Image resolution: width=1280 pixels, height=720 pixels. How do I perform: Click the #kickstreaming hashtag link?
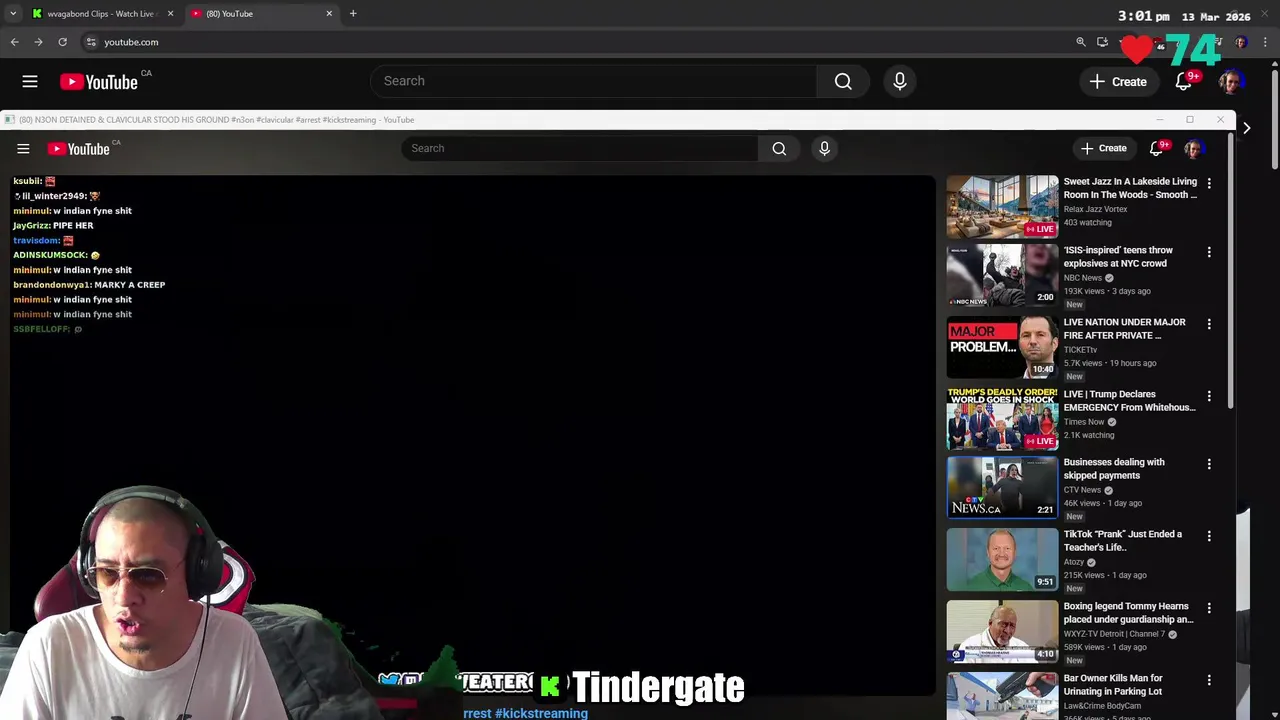click(541, 713)
